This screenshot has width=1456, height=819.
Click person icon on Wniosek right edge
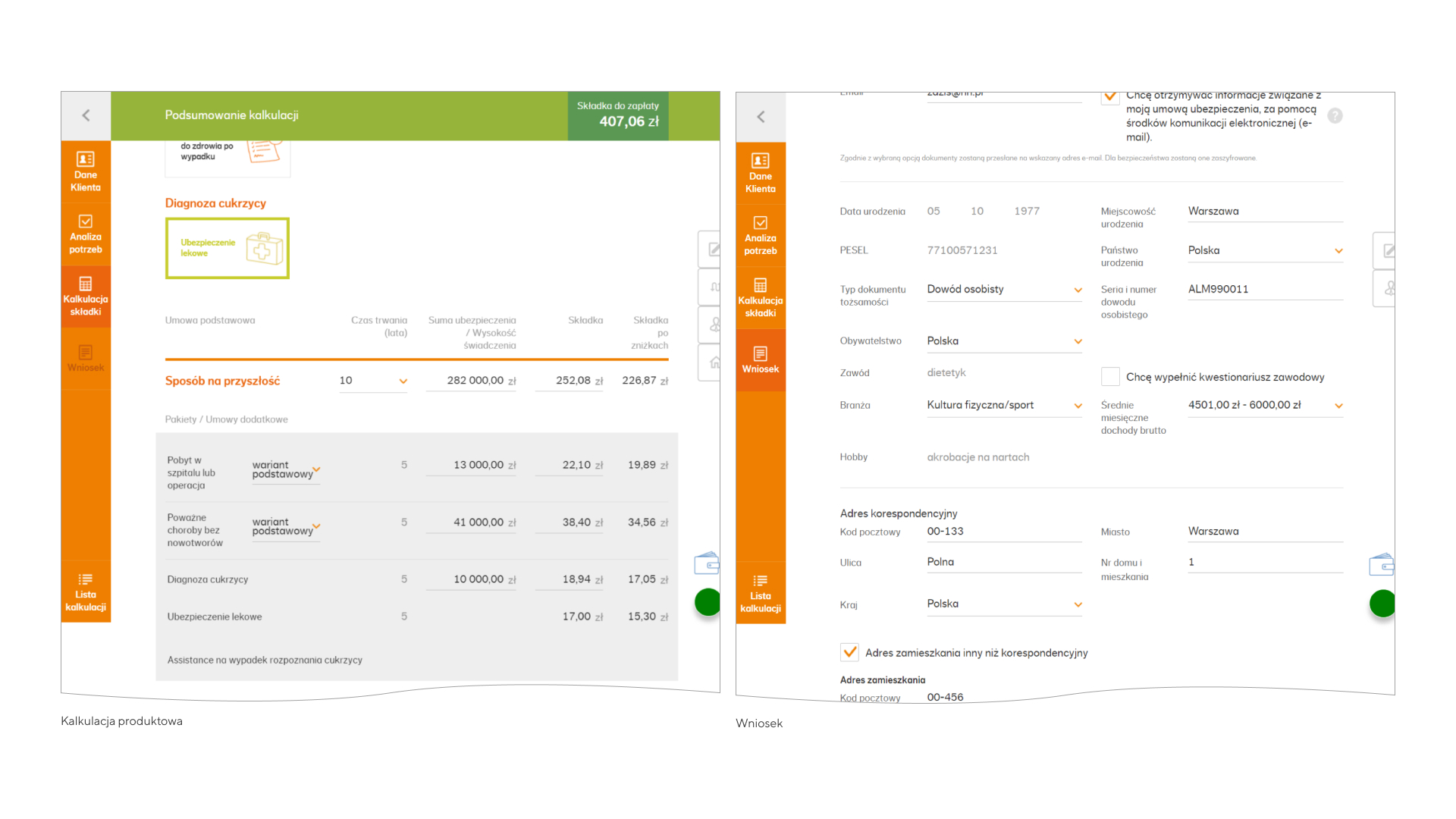1385,288
